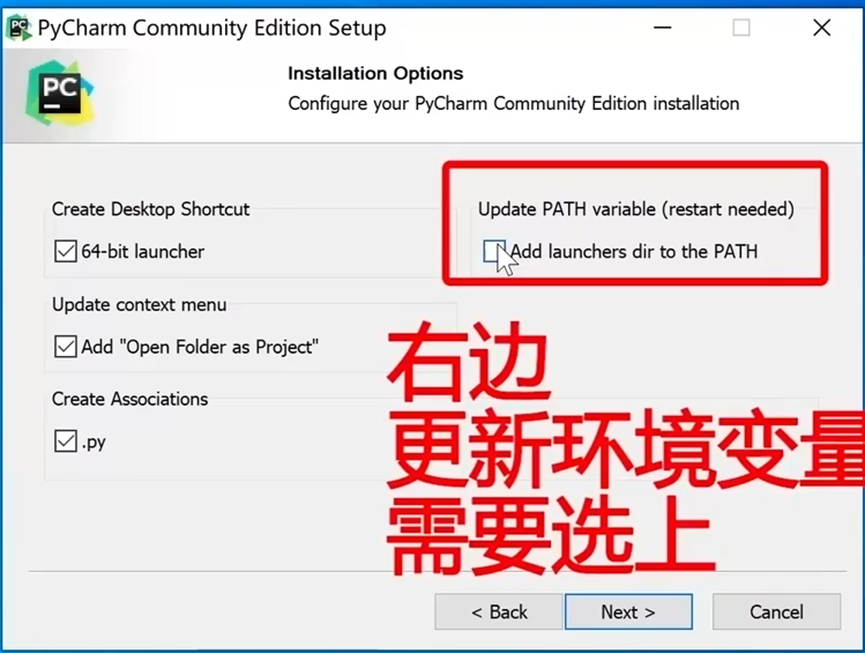Close the PyCharm Setup dialog

(821, 27)
